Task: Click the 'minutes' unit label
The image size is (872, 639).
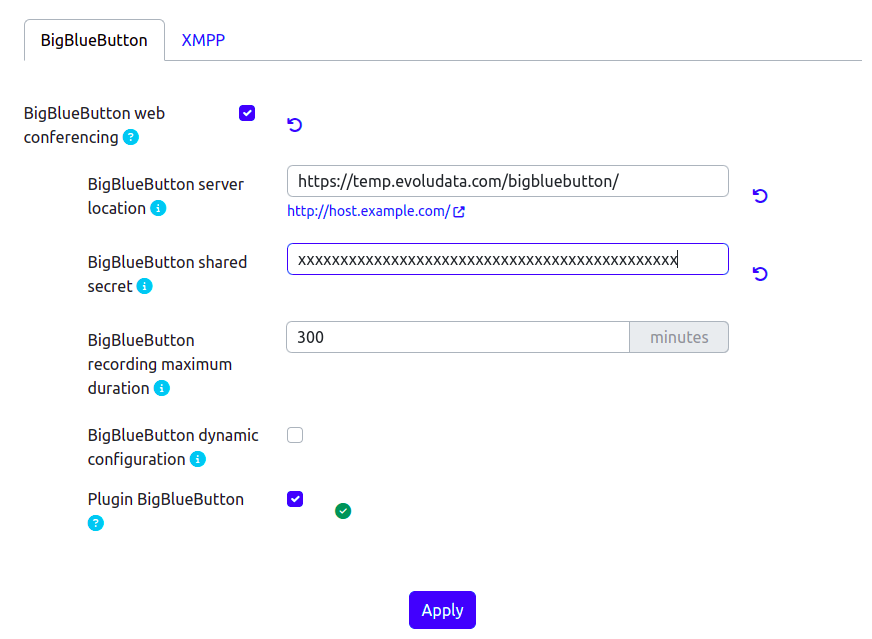Action: pyautogui.click(x=679, y=337)
